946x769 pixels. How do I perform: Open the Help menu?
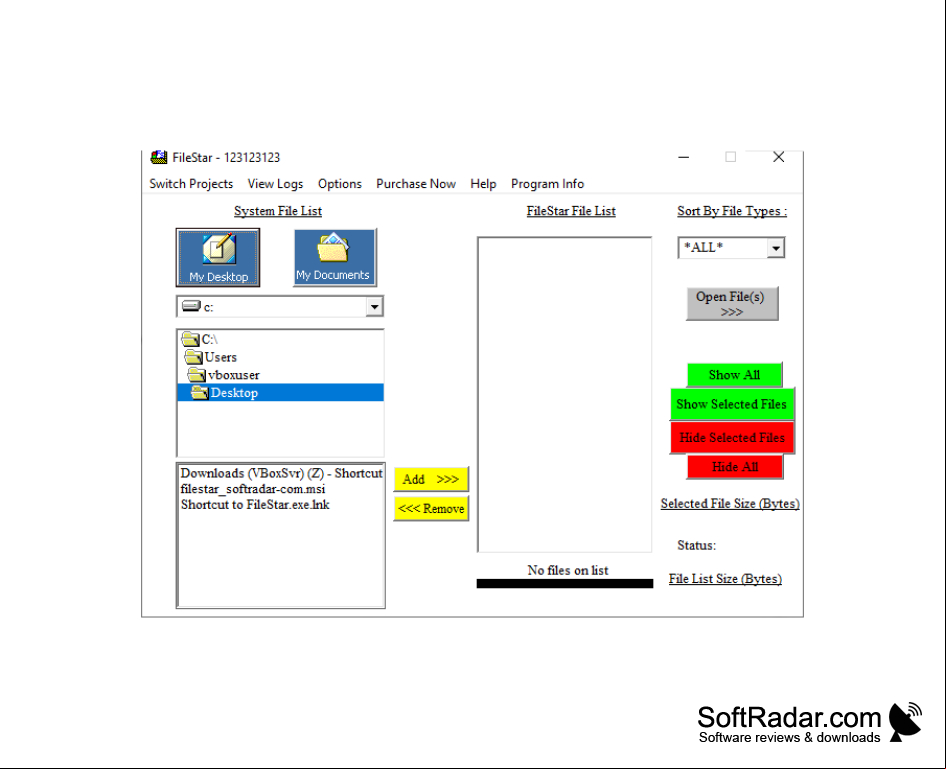[x=483, y=183]
